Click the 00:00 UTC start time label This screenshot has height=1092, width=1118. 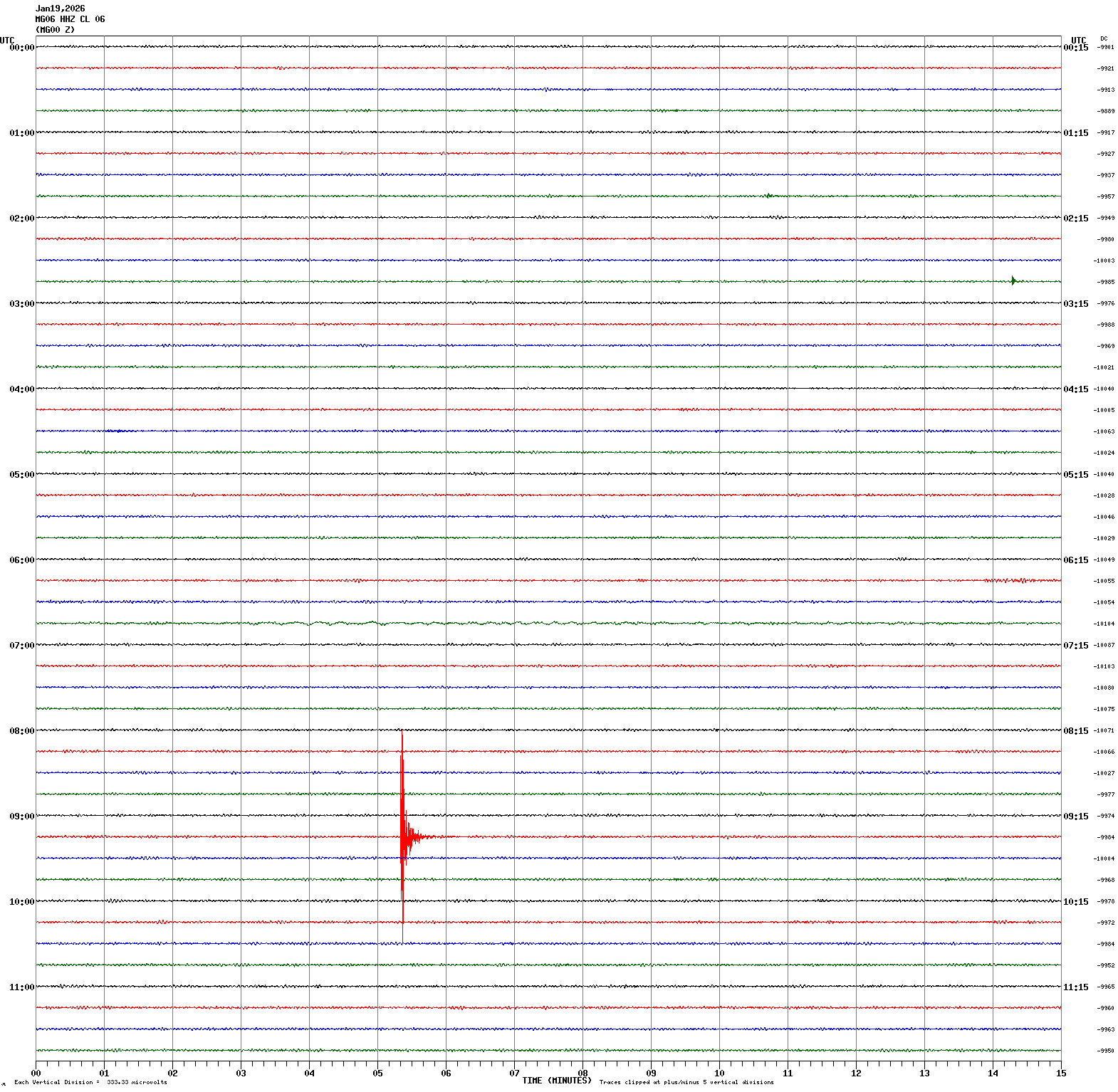point(21,48)
